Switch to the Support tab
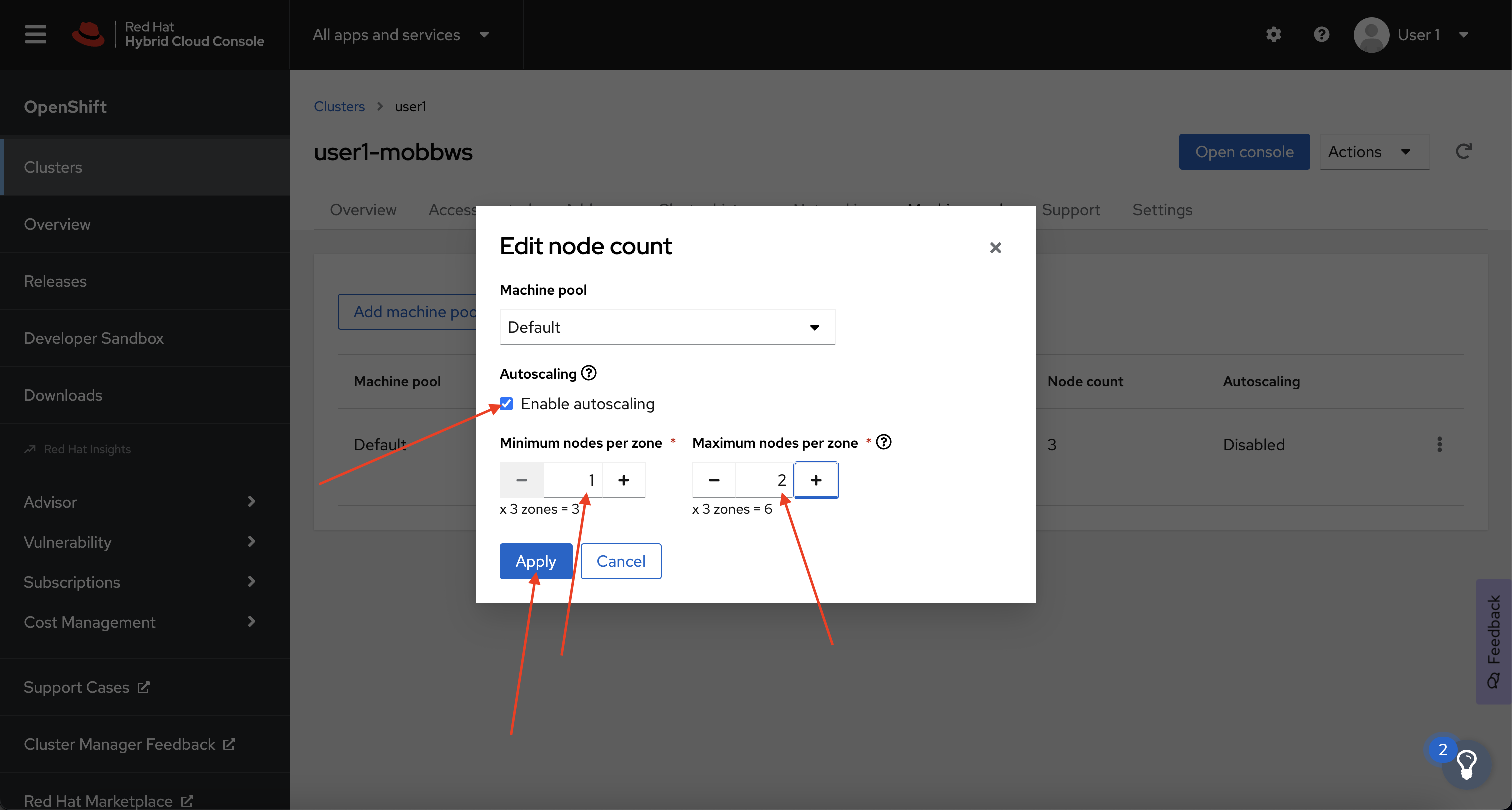 coord(1070,209)
